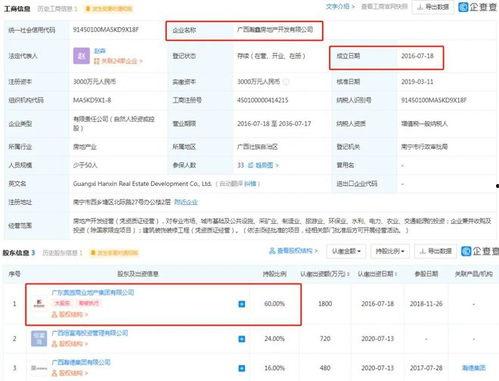Click first shareholder's company logo thumbnail
Viewport: 499px width, 381px height.
point(39,303)
